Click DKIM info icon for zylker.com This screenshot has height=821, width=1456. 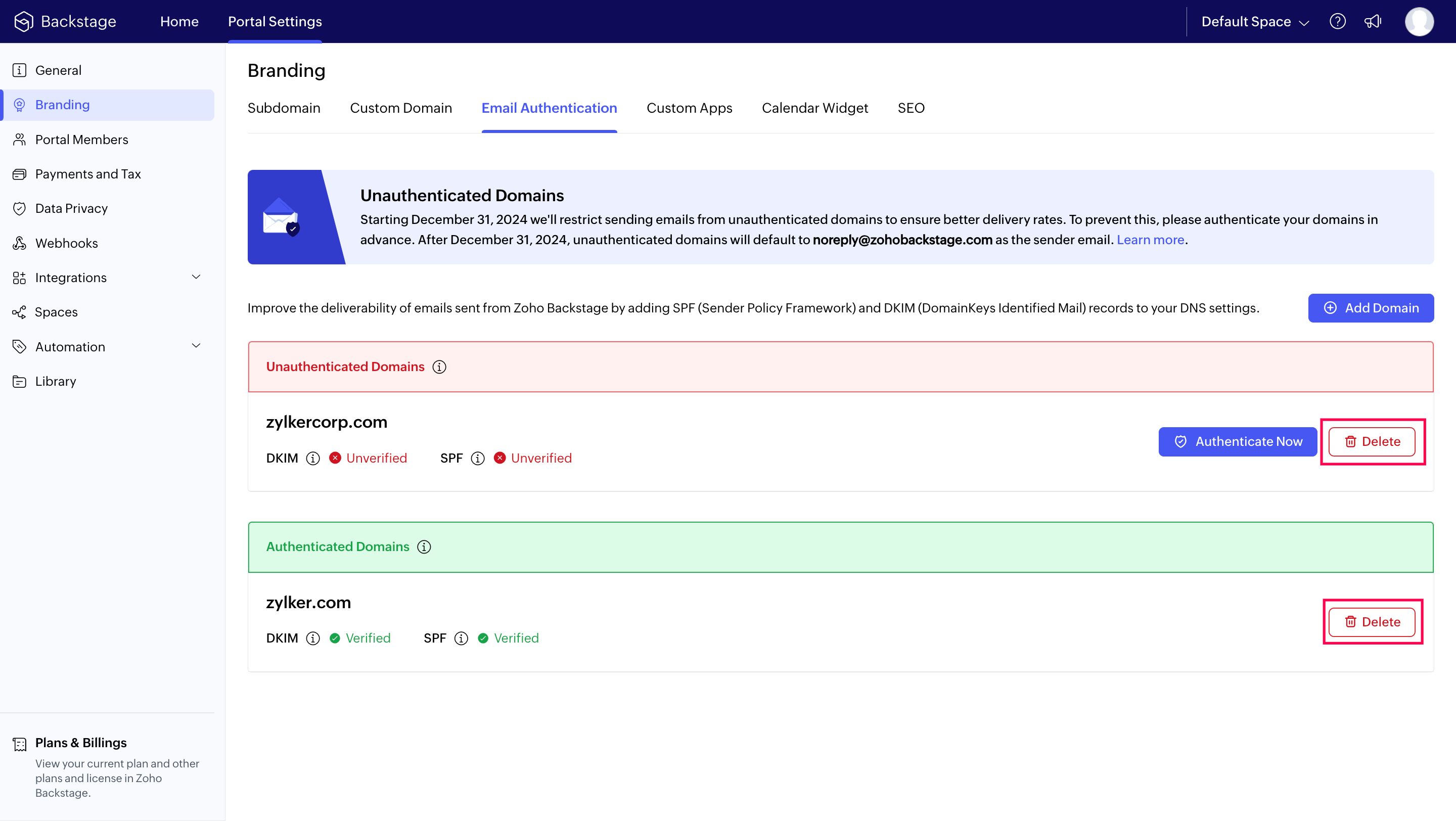coord(312,638)
